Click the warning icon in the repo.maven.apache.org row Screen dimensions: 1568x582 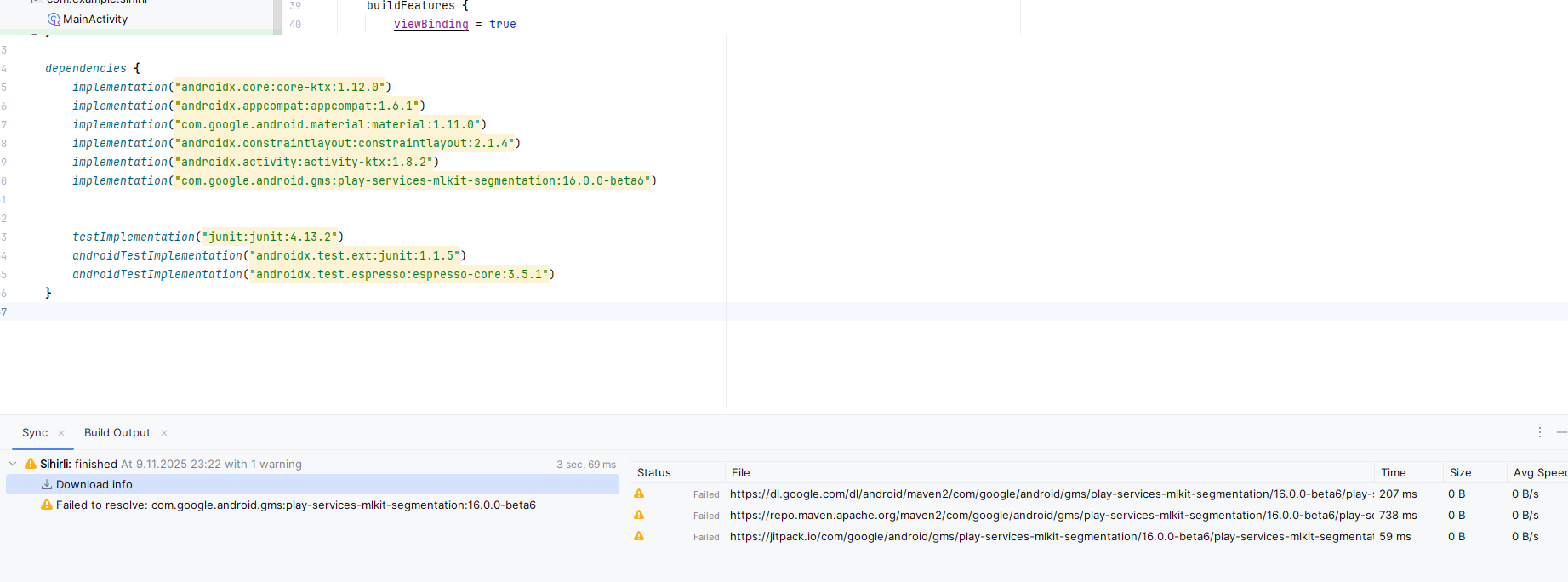click(x=639, y=515)
